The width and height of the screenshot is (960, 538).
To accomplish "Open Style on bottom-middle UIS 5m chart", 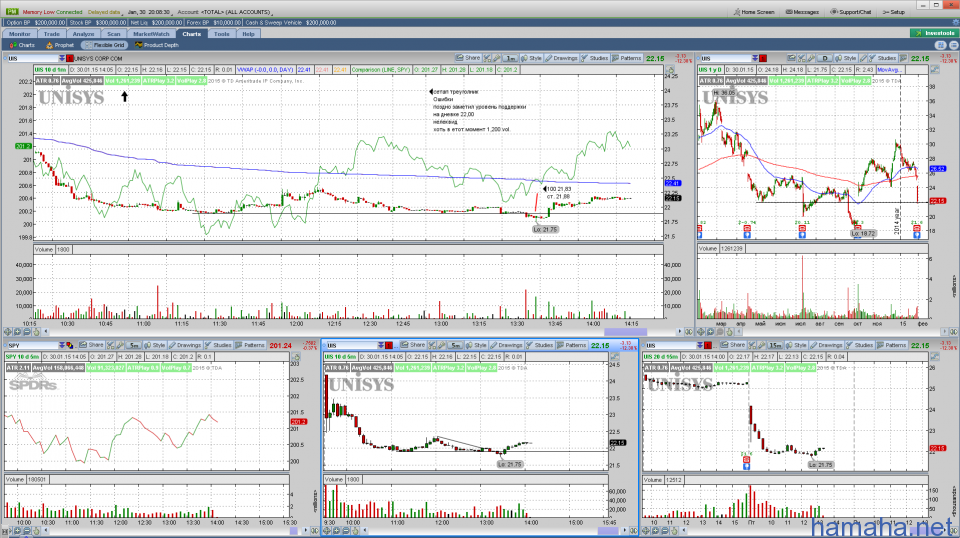I will [476, 346].
